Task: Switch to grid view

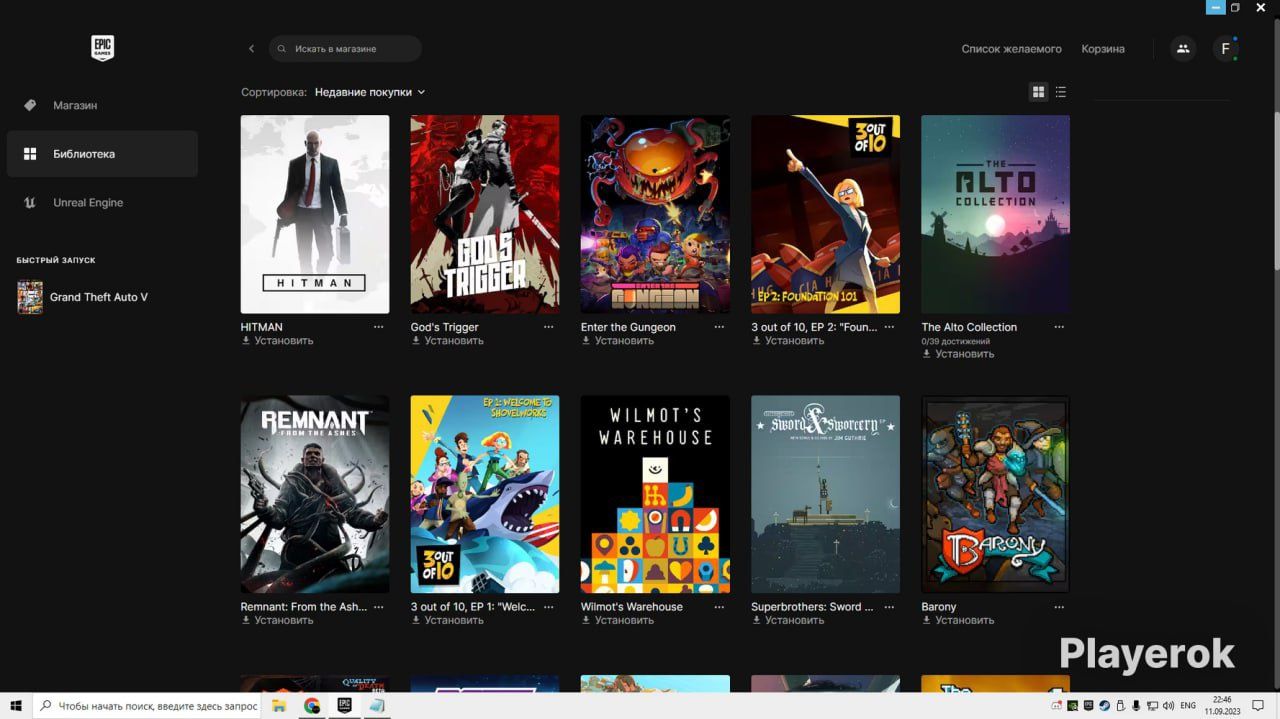Action: click(x=1038, y=92)
